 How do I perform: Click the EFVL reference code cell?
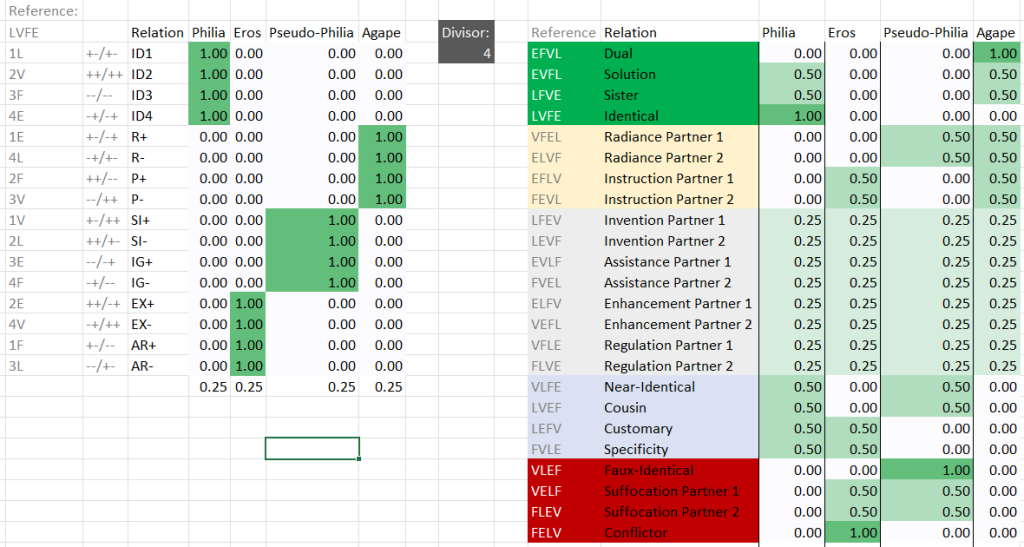pos(564,54)
